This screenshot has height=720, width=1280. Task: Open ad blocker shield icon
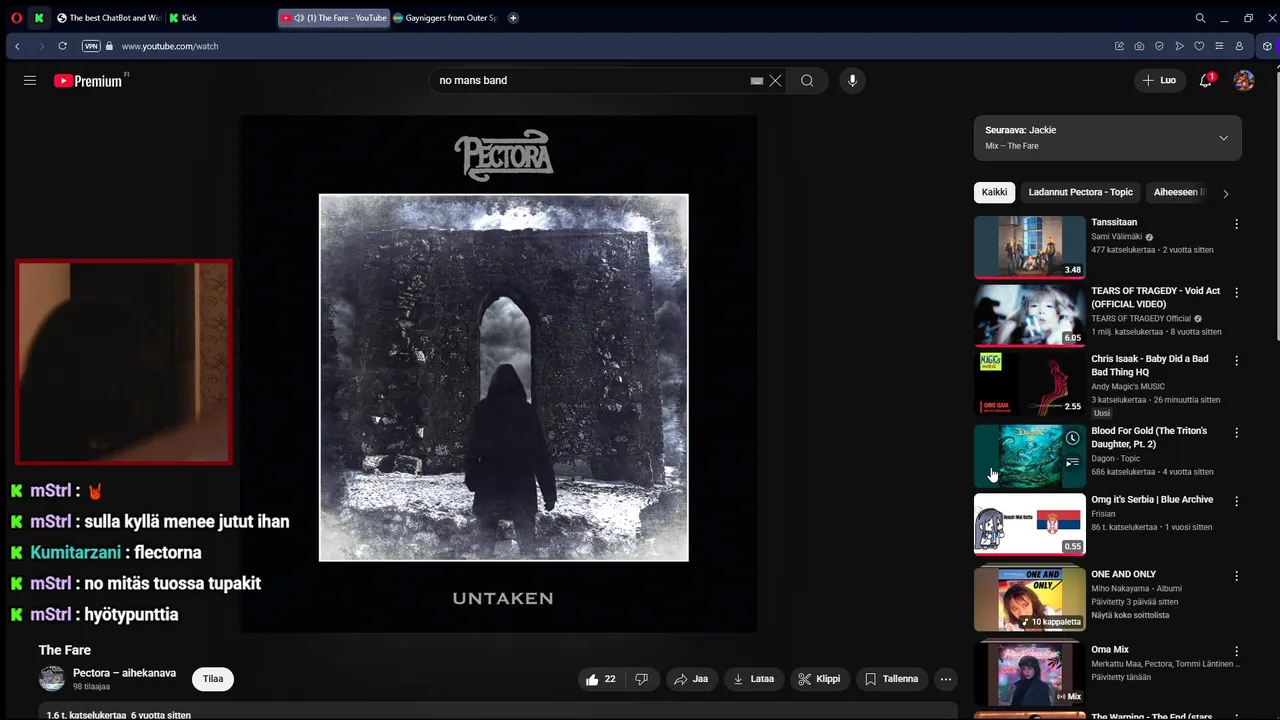1159,46
